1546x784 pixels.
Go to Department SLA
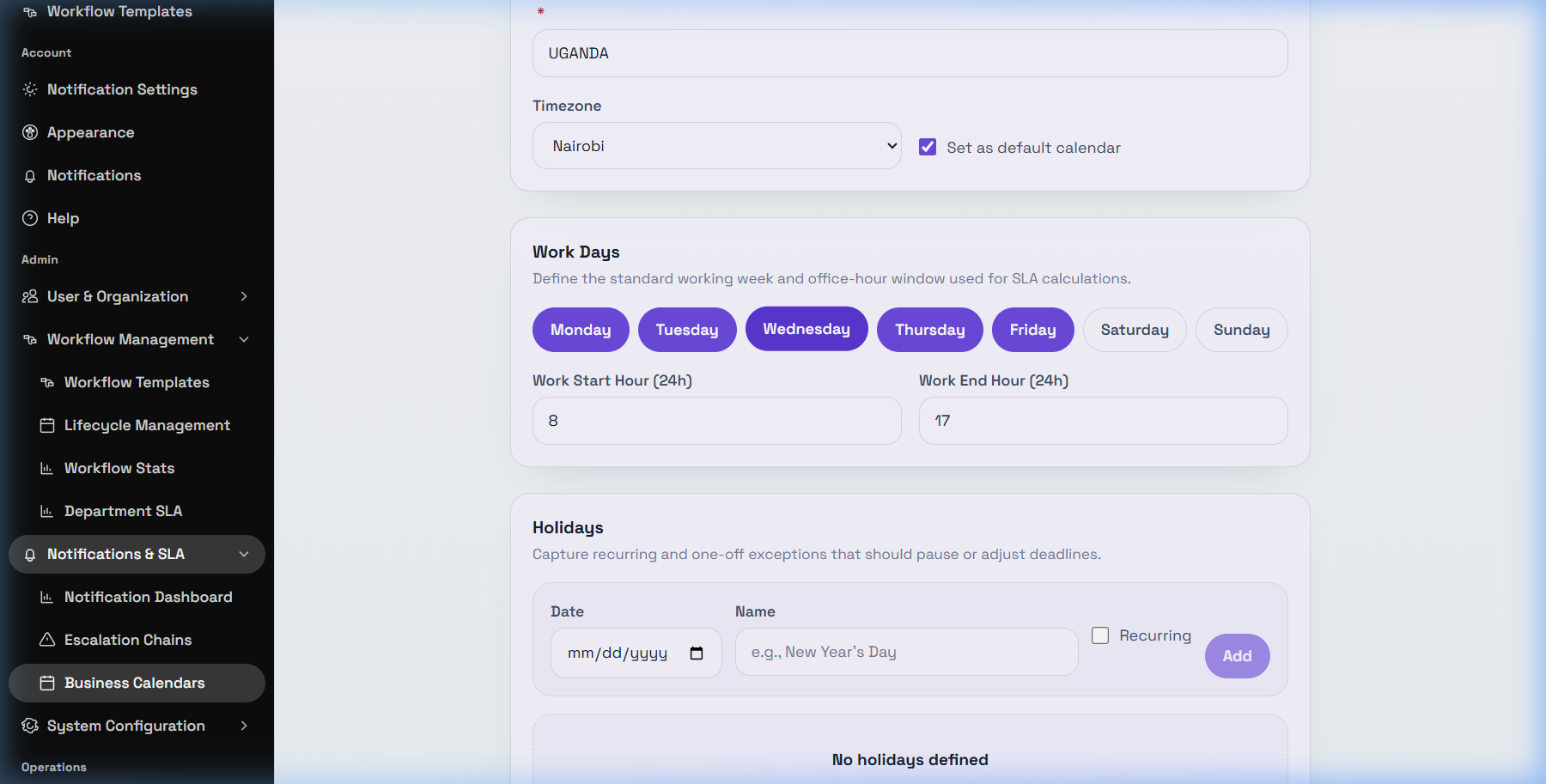coord(137,511)
